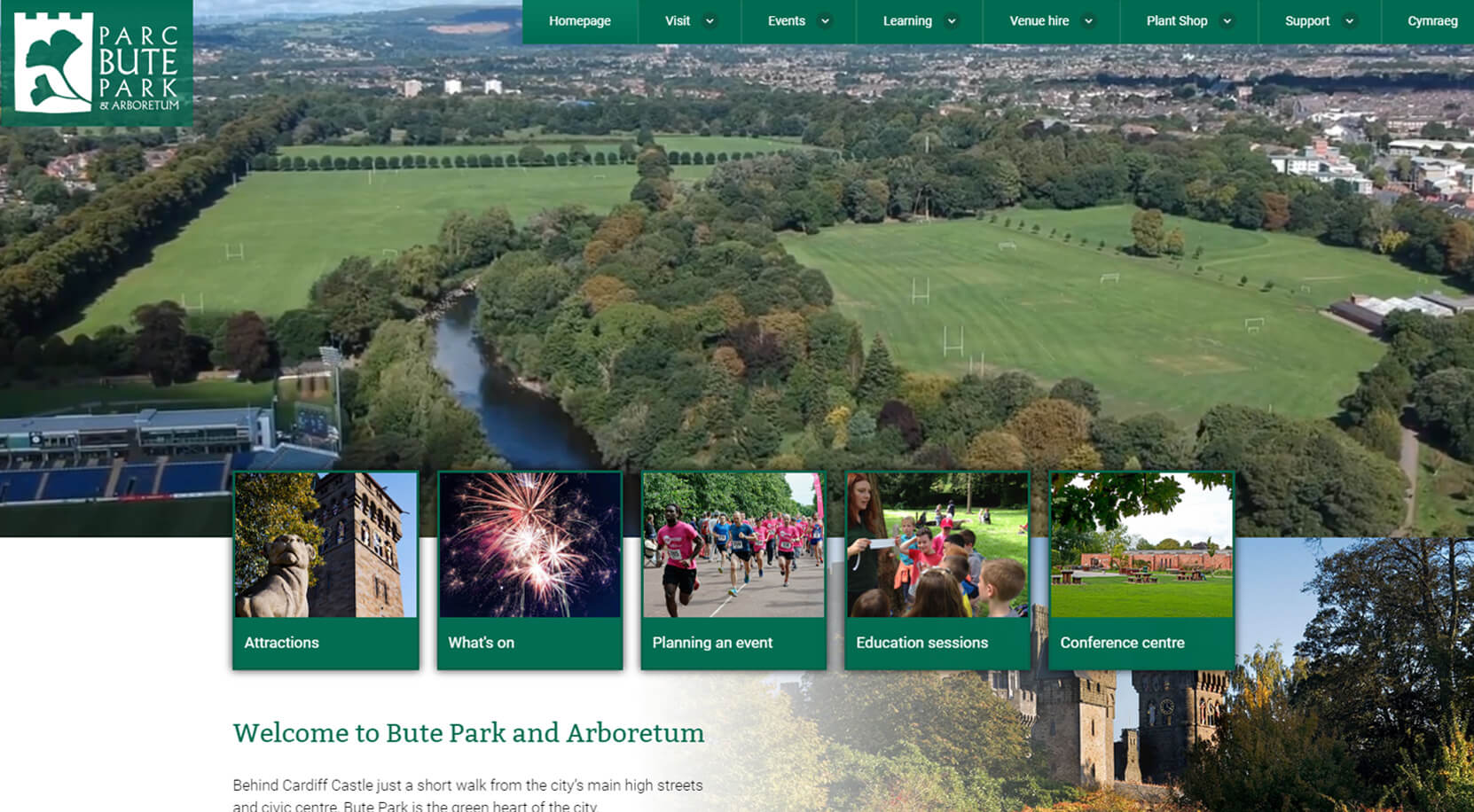Expand the Support dropdown chevron
Viewport: 1474px width, 812px height.
(x=1351, y=21)
